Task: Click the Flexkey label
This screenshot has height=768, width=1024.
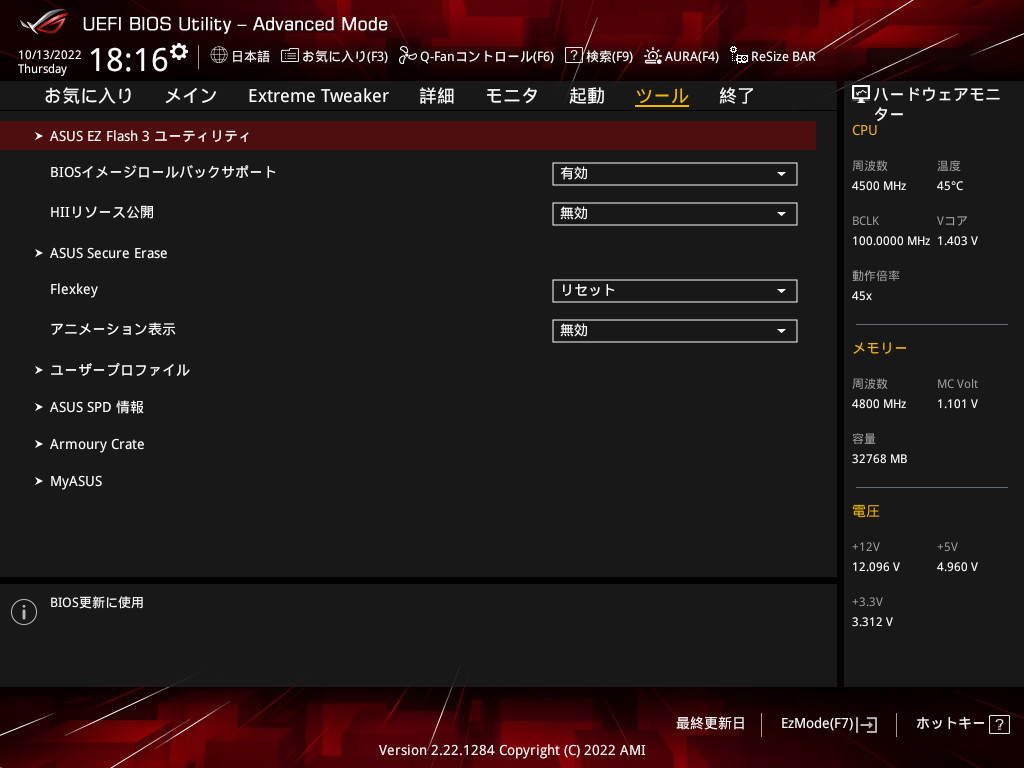Action: tap(74, 289)
